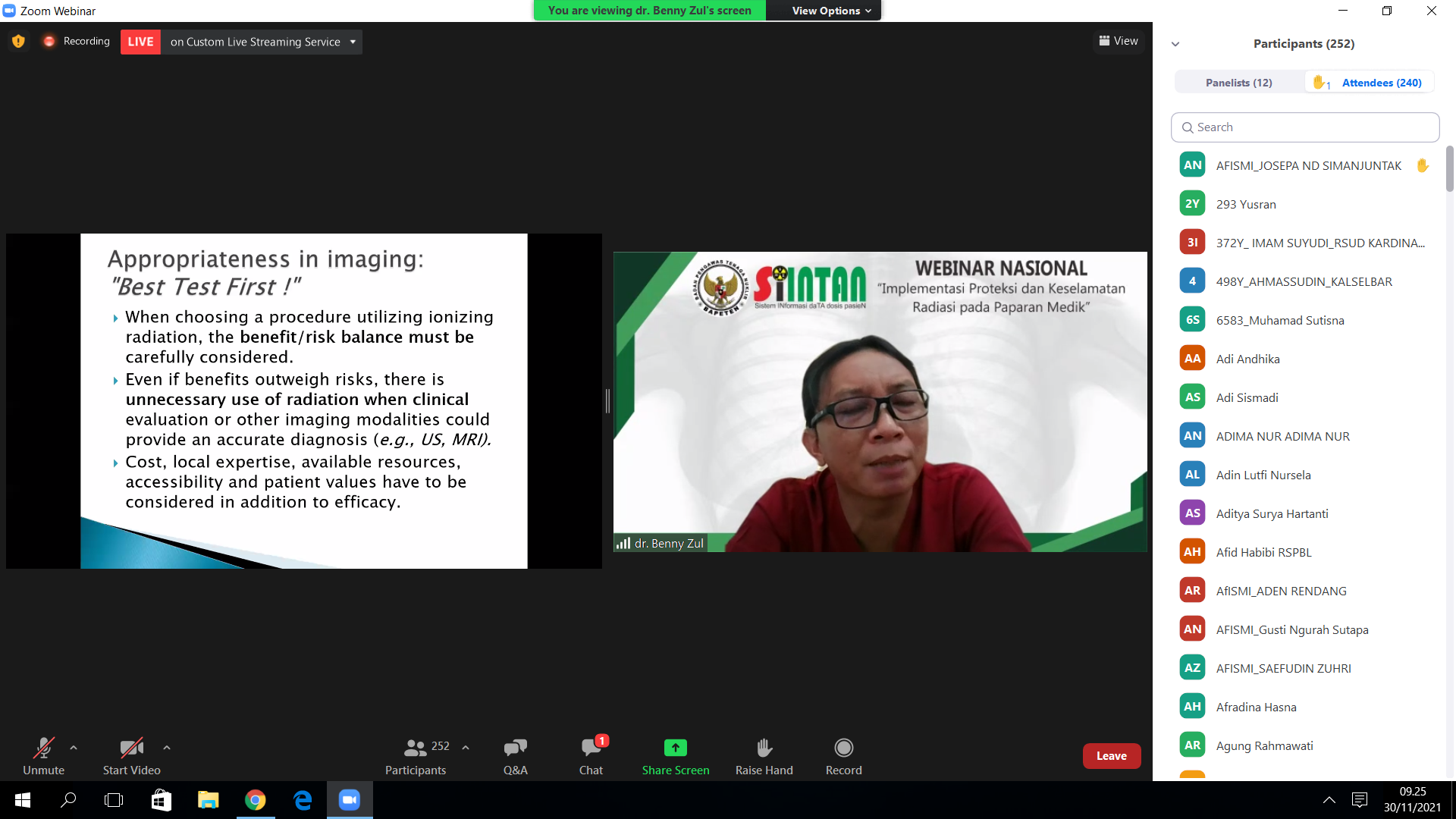Open Microsoft Edge from taskbar
This screenshot has width=1456, height=819.
[x=303, y=800]
